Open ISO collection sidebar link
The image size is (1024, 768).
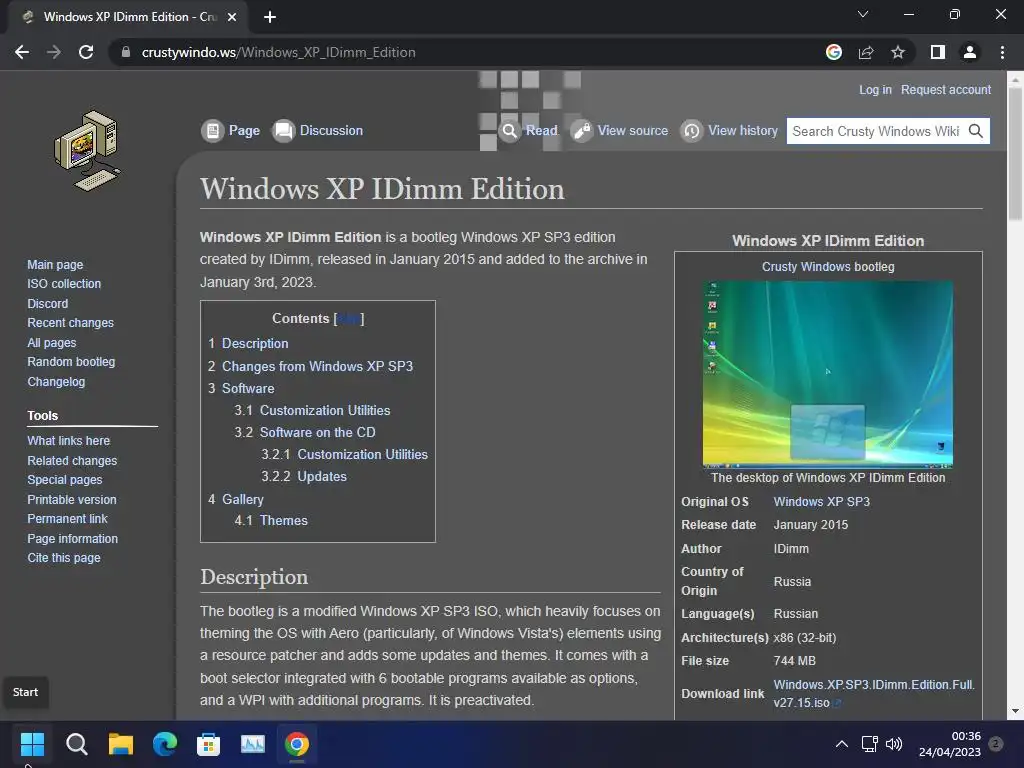pyautogui.click(x=64, y=283)
